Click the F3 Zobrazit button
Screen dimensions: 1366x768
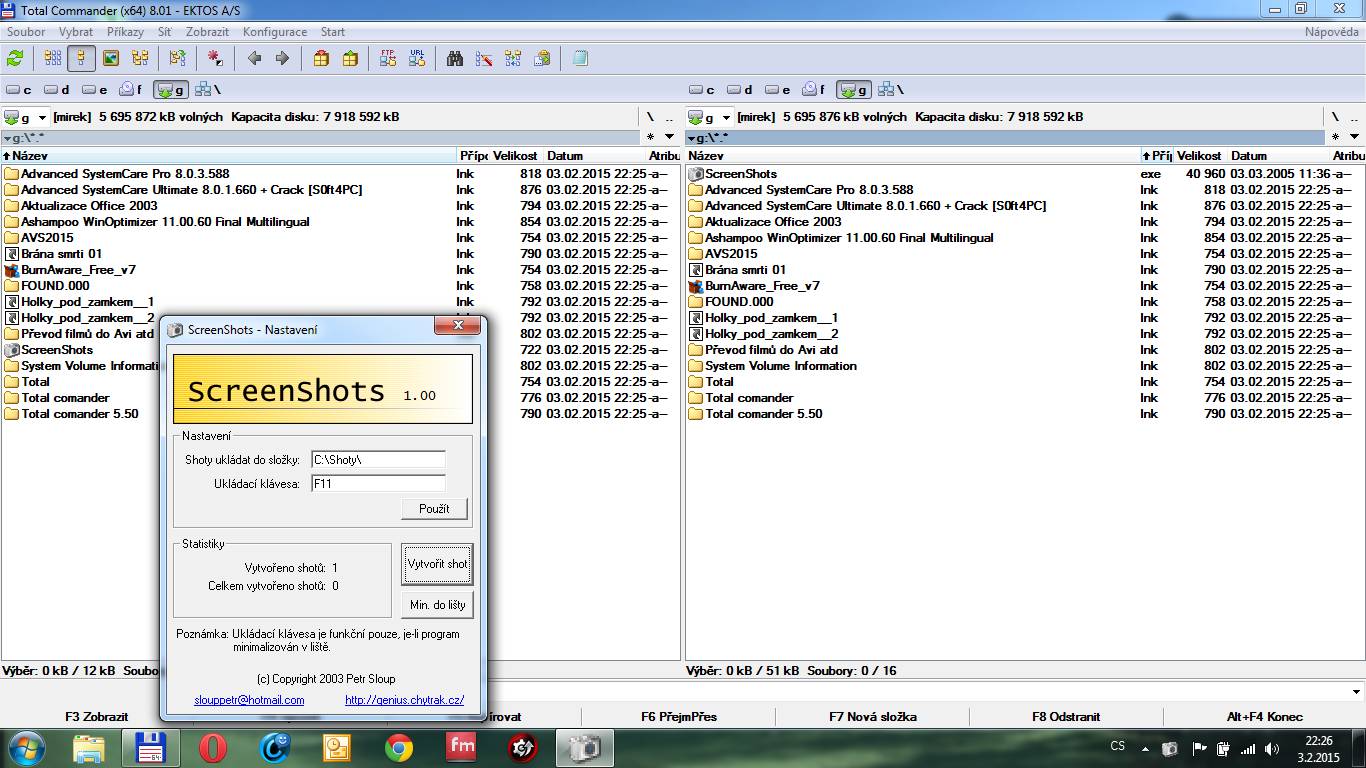pyautogui.click(x=97, y=716)
